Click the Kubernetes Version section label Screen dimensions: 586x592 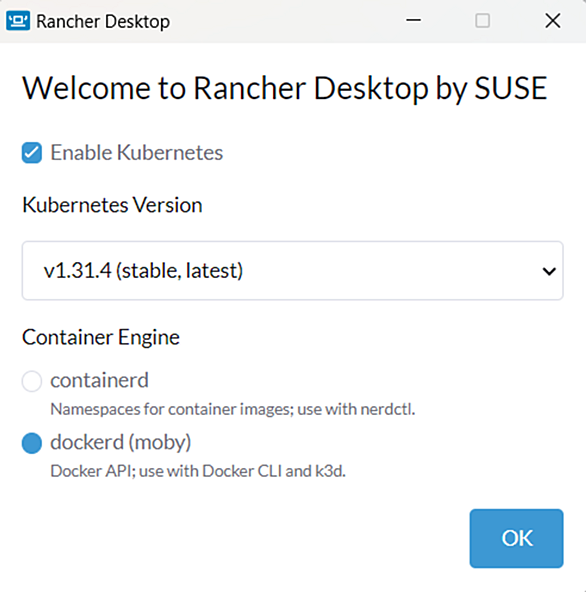pyautogui.click(x=113, y=205)
